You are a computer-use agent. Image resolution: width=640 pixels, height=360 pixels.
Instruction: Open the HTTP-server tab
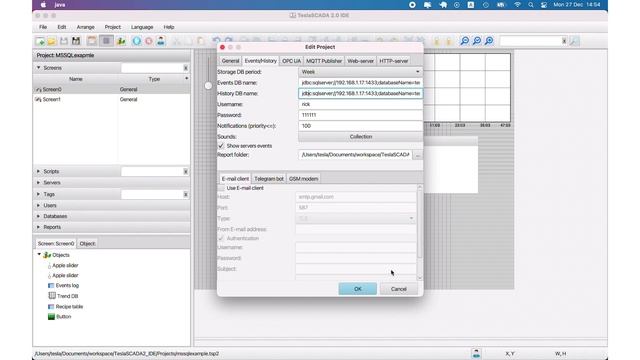(393, 61)
